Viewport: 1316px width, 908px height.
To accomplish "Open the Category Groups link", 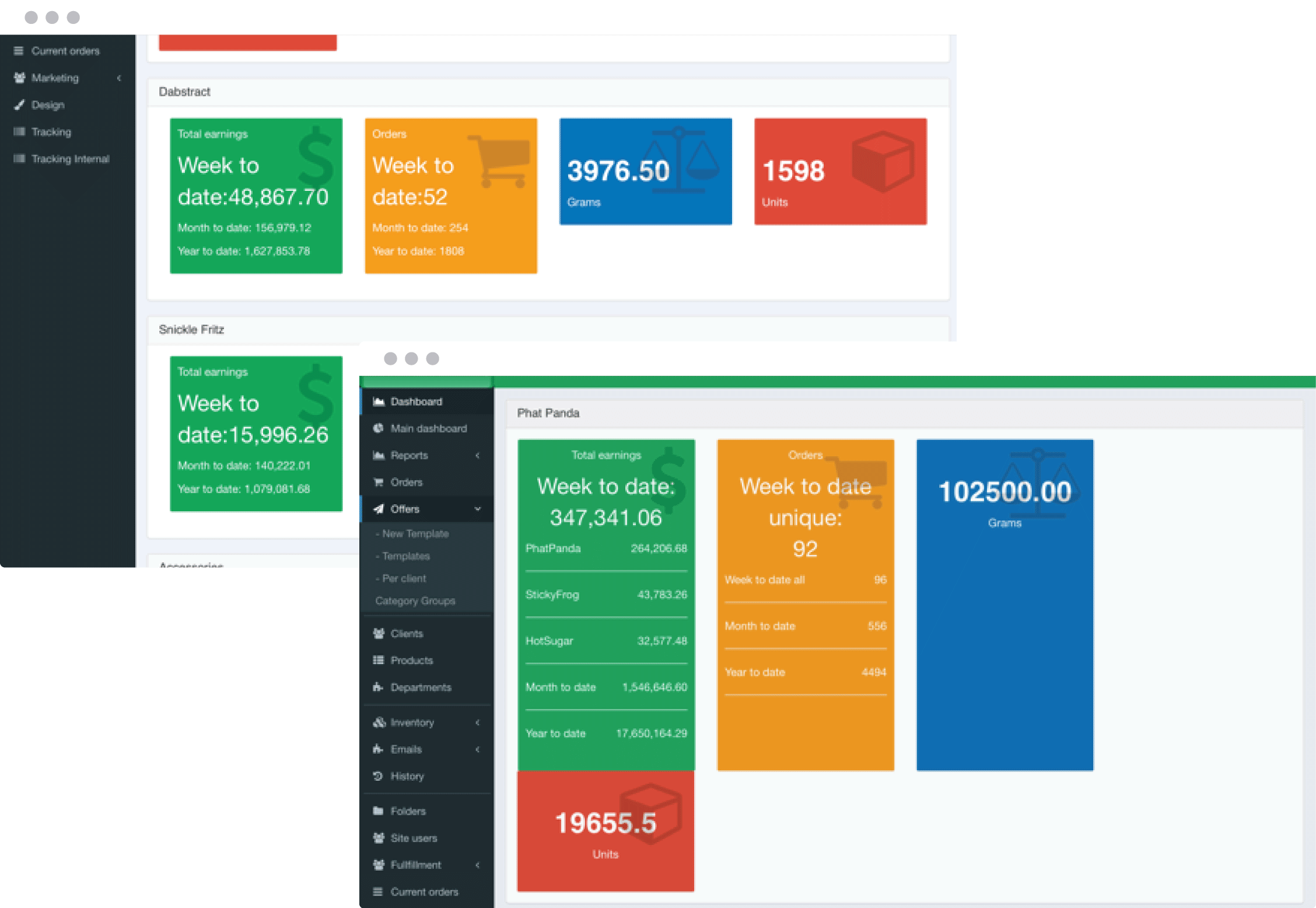I will coord(415,600).
